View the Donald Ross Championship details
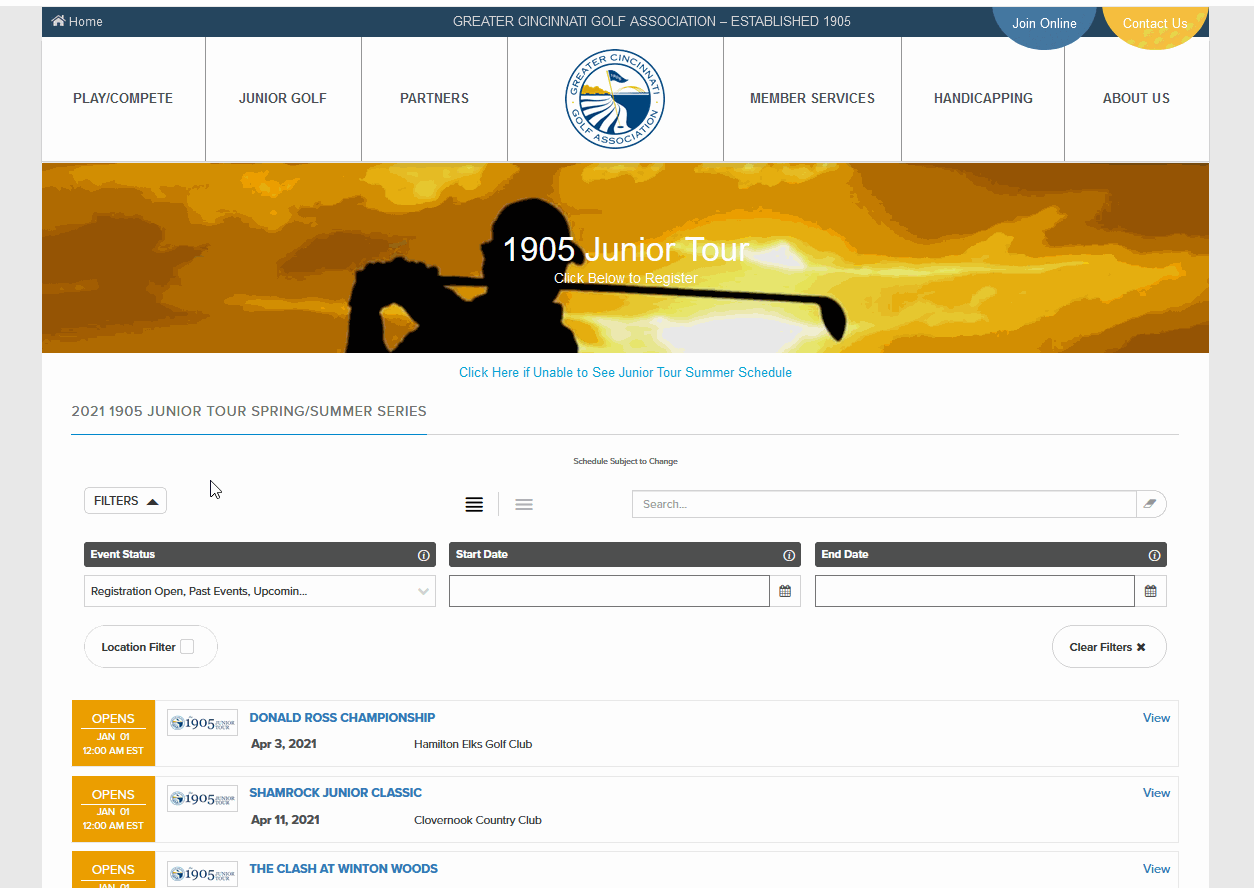This screenshot has height=888, width=1254. [x=1156, y=717]
